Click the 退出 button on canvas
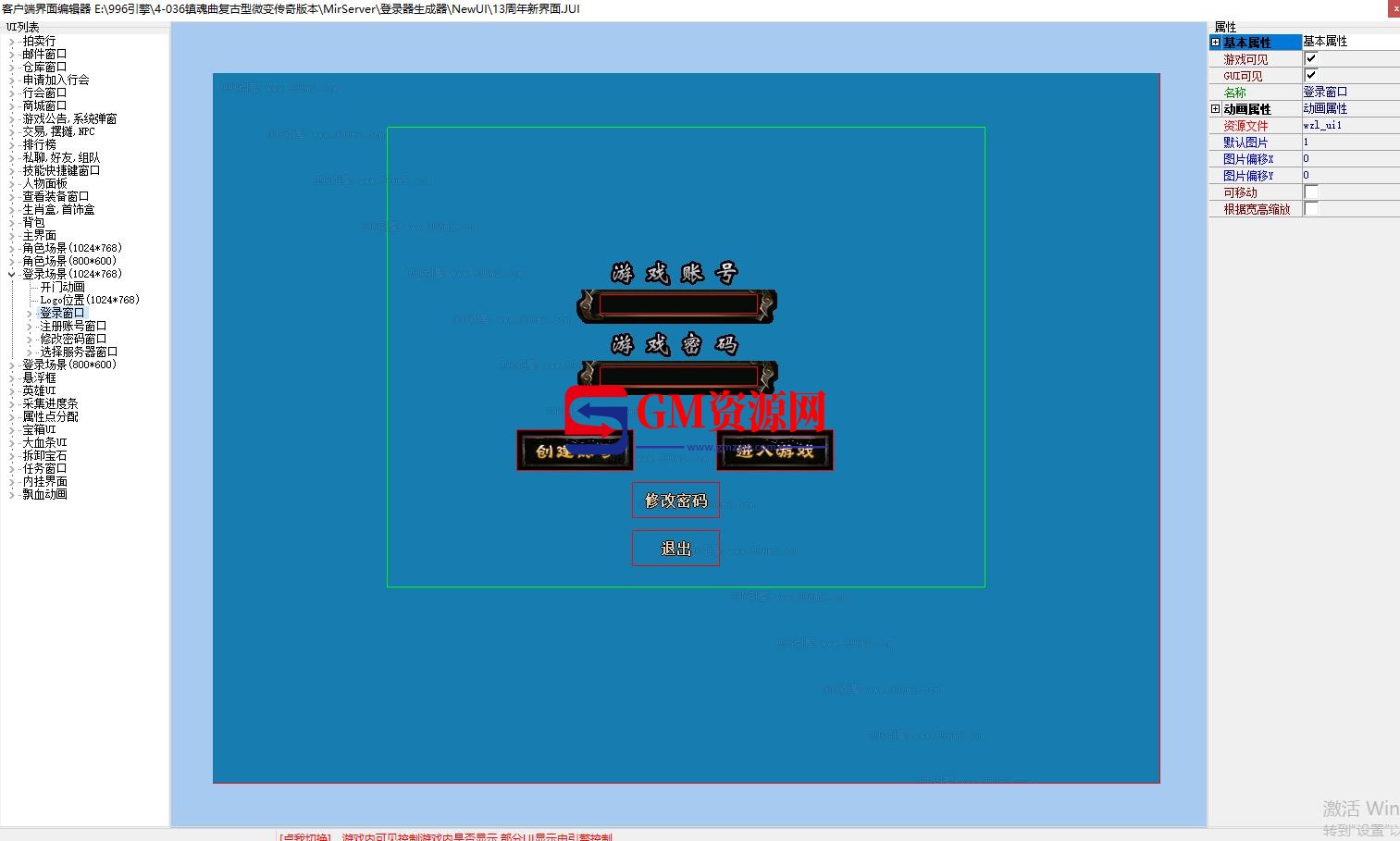Viewport: 1400px width, 841px height. pyautogui.click(x=675, y=549)
